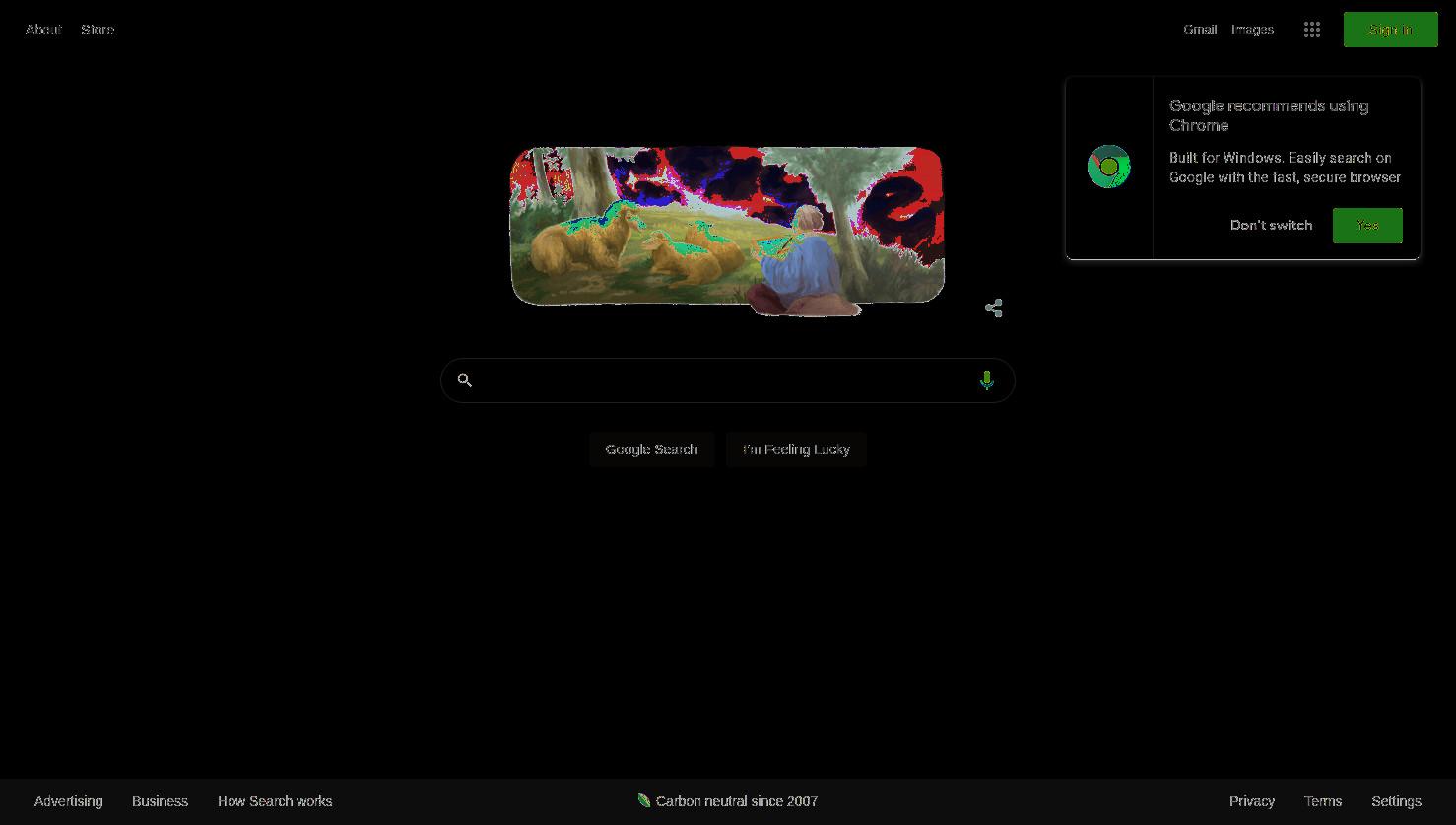The image size is (1456, 825).
Task: Start voice search with microphone icon
Action: click(986, 380)
